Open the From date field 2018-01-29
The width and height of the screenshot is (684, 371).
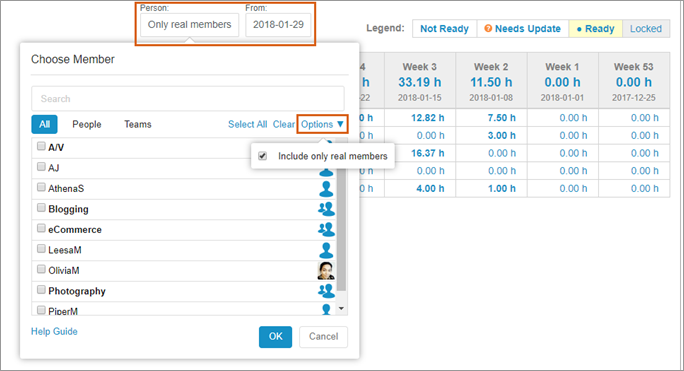278,25
